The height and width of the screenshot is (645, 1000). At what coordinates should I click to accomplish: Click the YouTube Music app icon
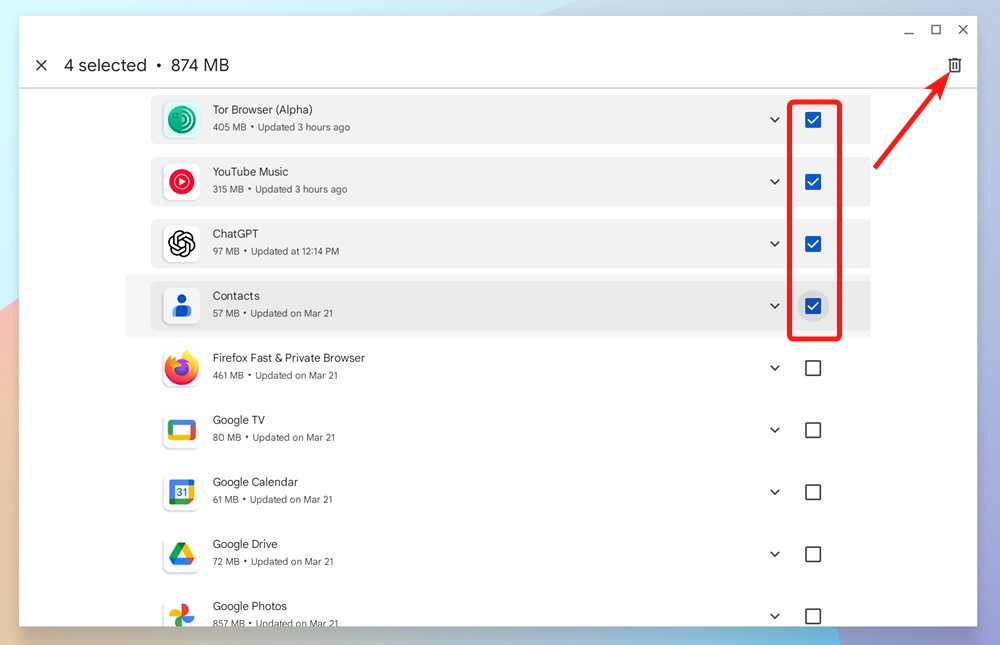(181, 181)
